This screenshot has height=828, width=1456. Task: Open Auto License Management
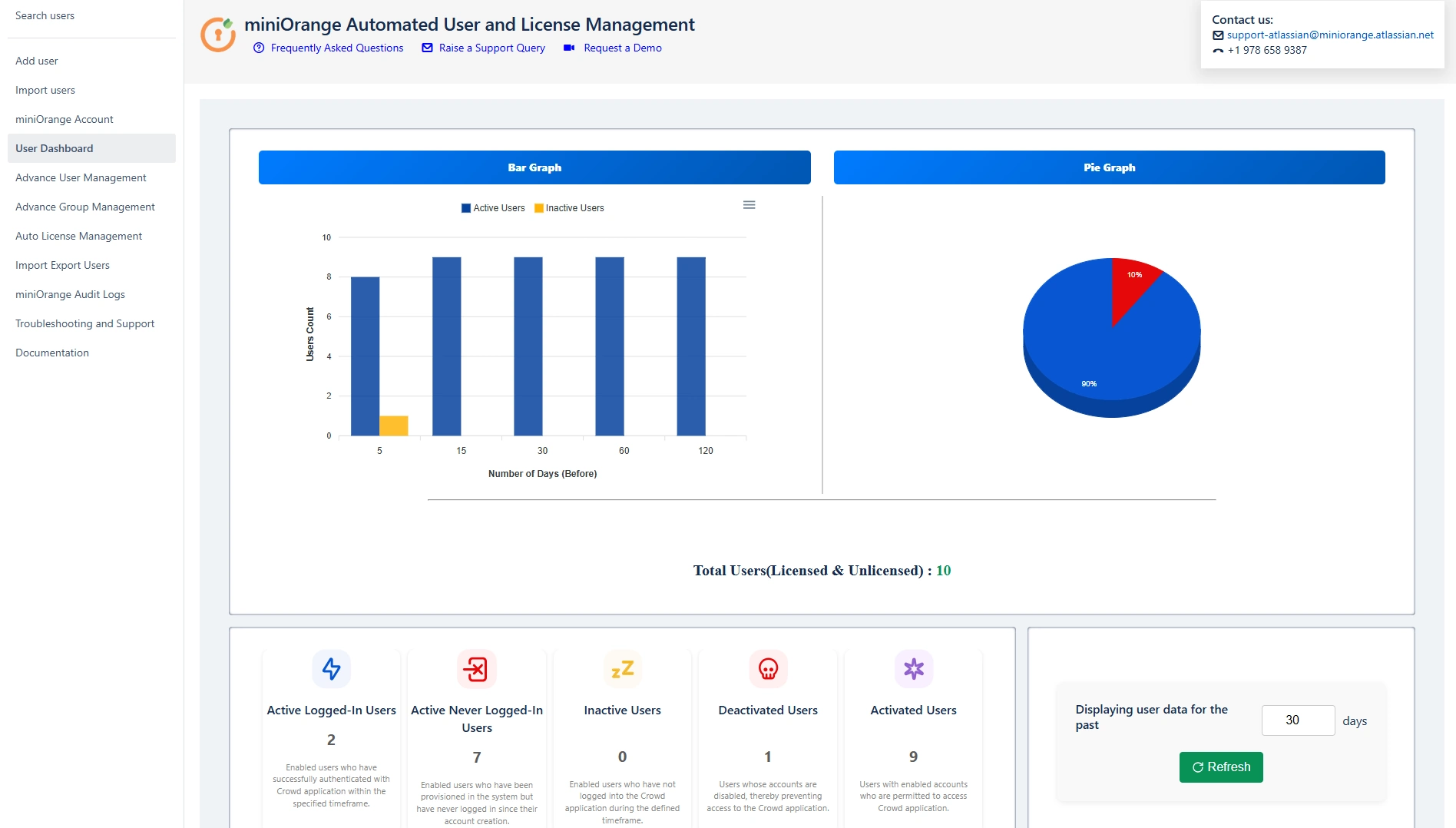click(x=91, y=236)
